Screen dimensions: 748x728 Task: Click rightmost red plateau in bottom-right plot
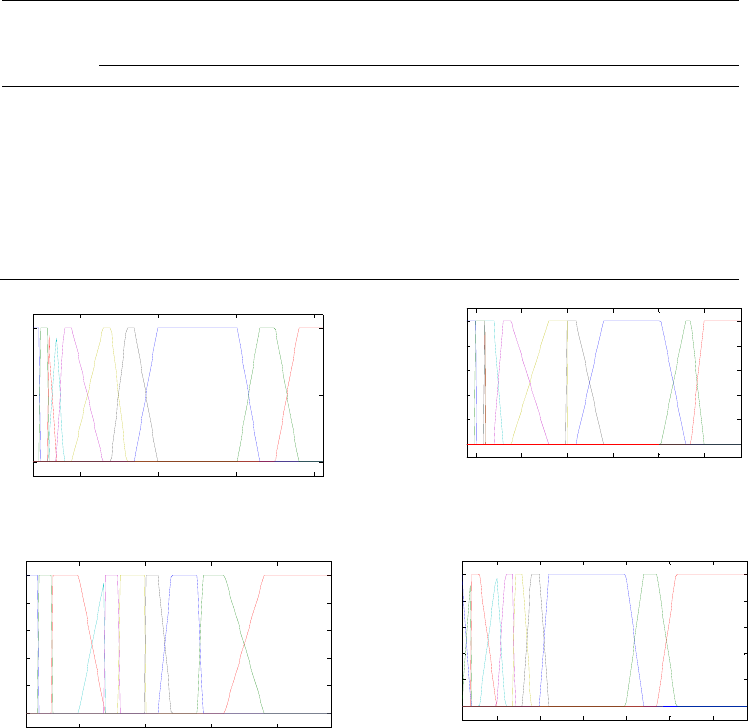712,574
